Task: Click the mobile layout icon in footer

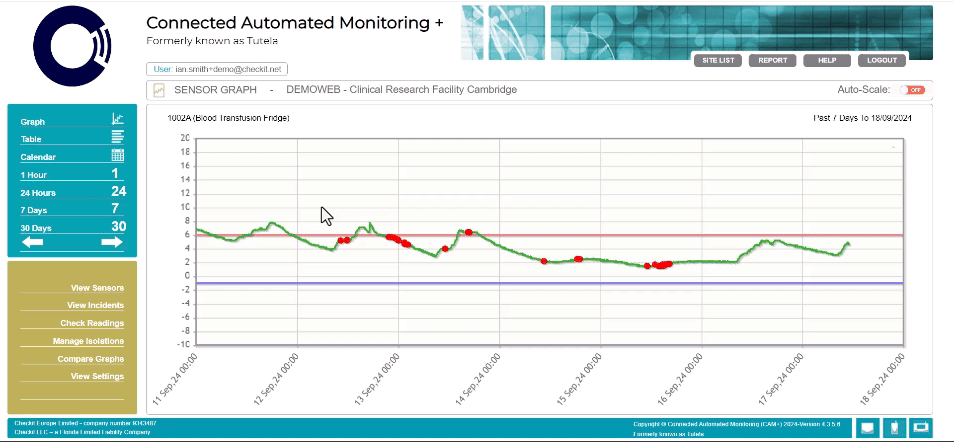Action: [x=894, y=428]
